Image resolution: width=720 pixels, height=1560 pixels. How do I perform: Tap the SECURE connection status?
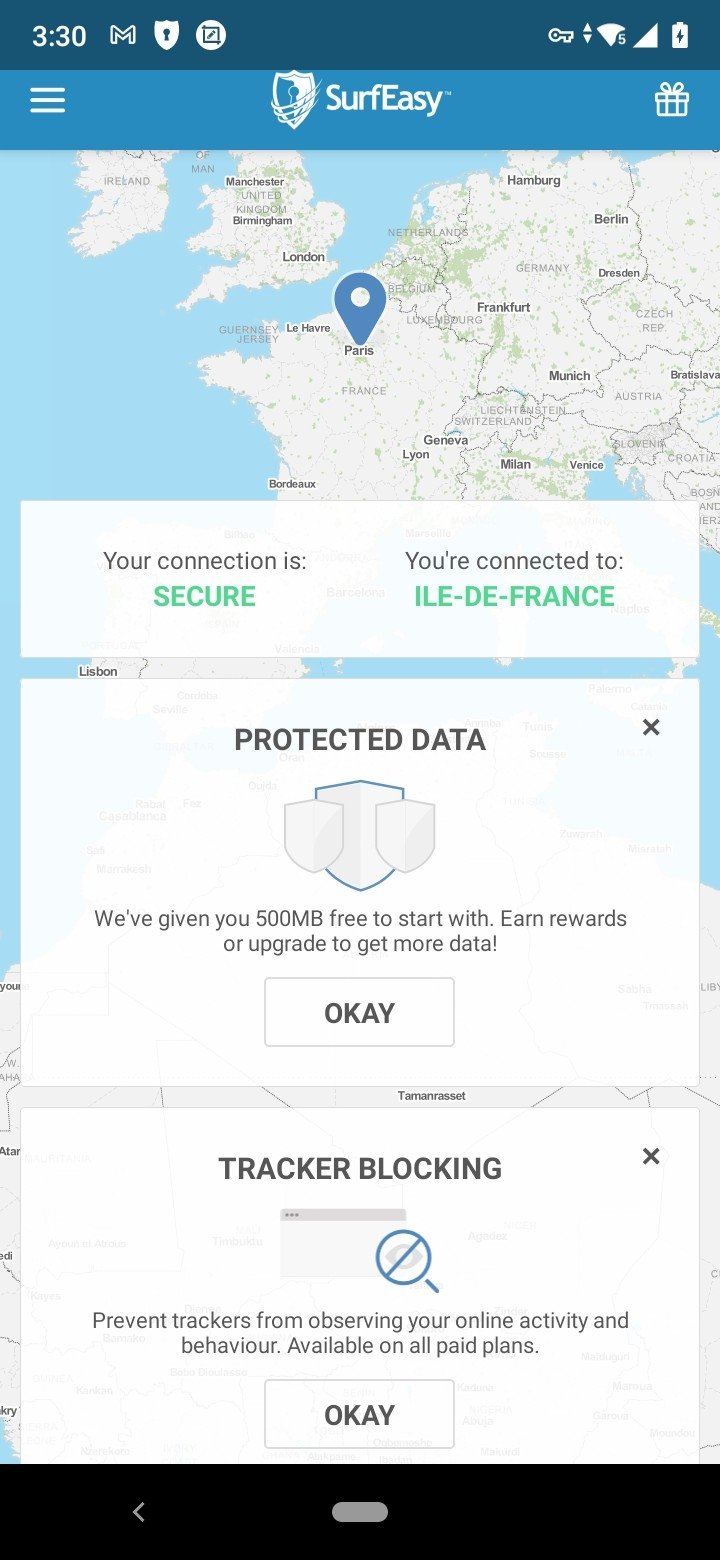[x=204, y=596]
